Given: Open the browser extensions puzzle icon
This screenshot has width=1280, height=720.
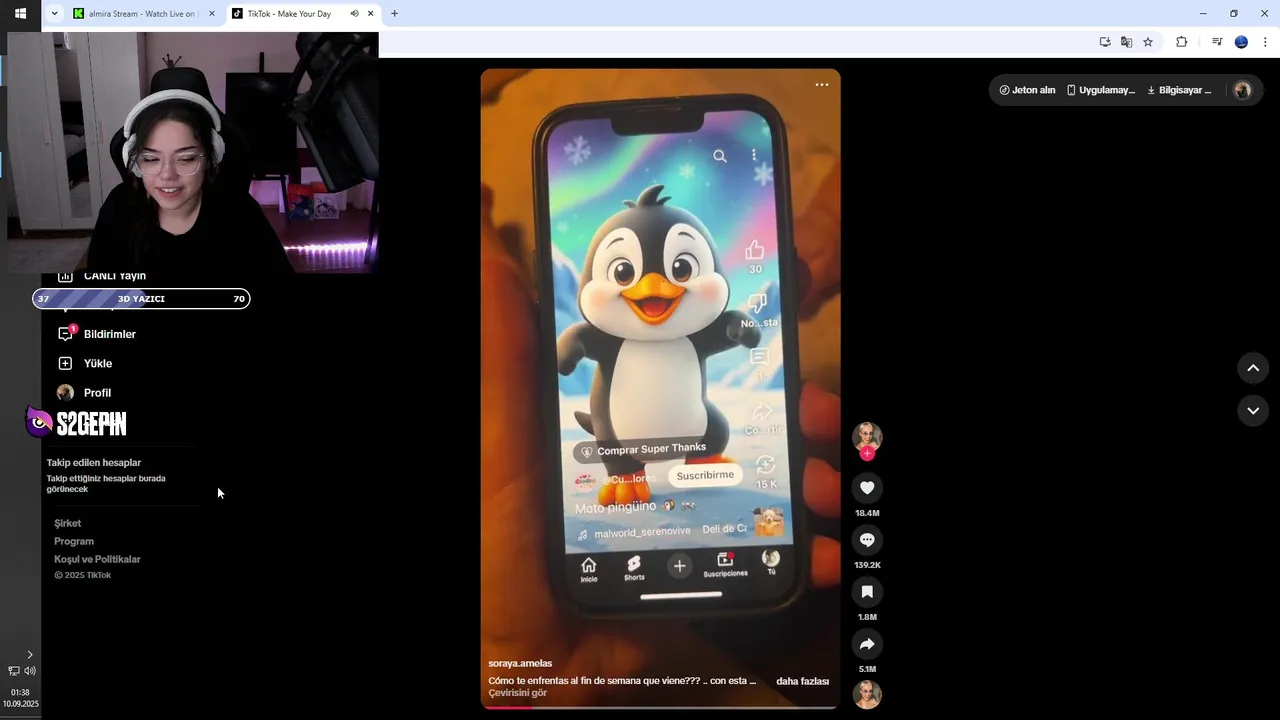Looking at the screenshot, I should (x=1181, y=42).
